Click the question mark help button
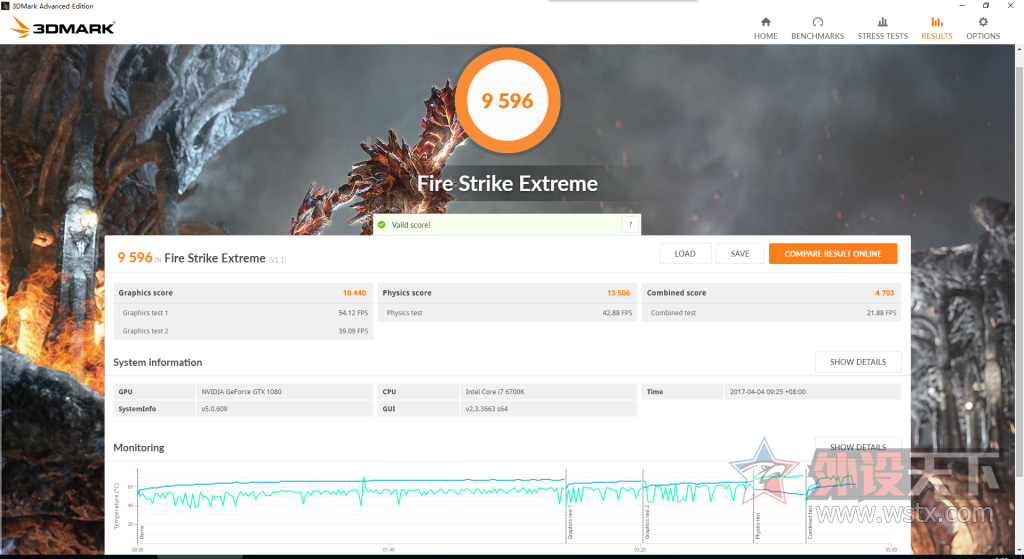The image size is (1024, 559). [630, 225]
